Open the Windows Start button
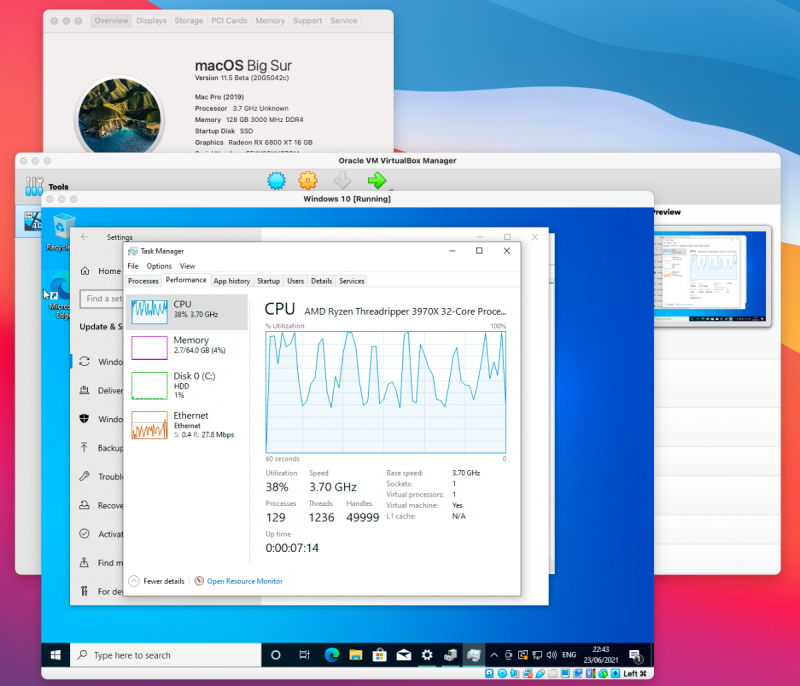Image resolution: width=800 pixels, height=686 pixels. [x=56, y=655]
